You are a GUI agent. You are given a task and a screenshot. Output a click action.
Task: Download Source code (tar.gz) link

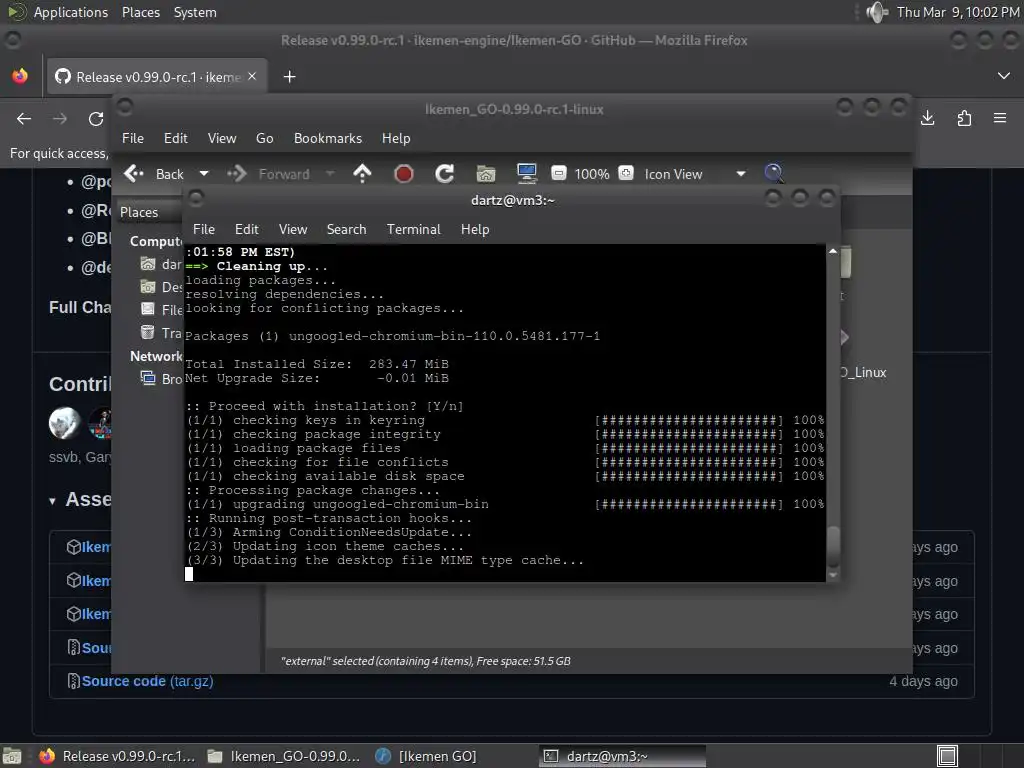[147, 681]
